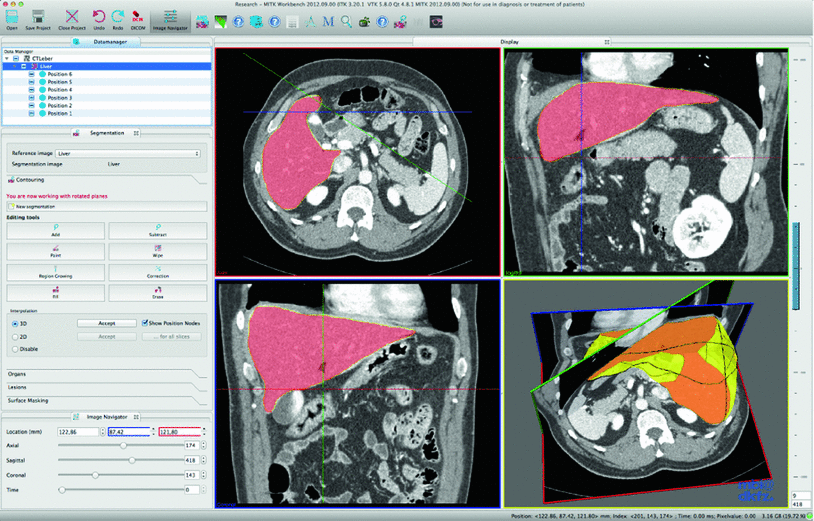Click the segmentation plugin toolbar icon
Viewport: 814px width, 521px height.
pyautogui.click(x=400, y=21)
